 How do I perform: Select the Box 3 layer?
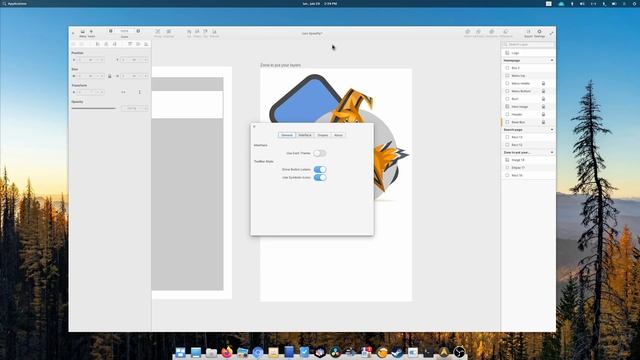(x=528, y=68)
